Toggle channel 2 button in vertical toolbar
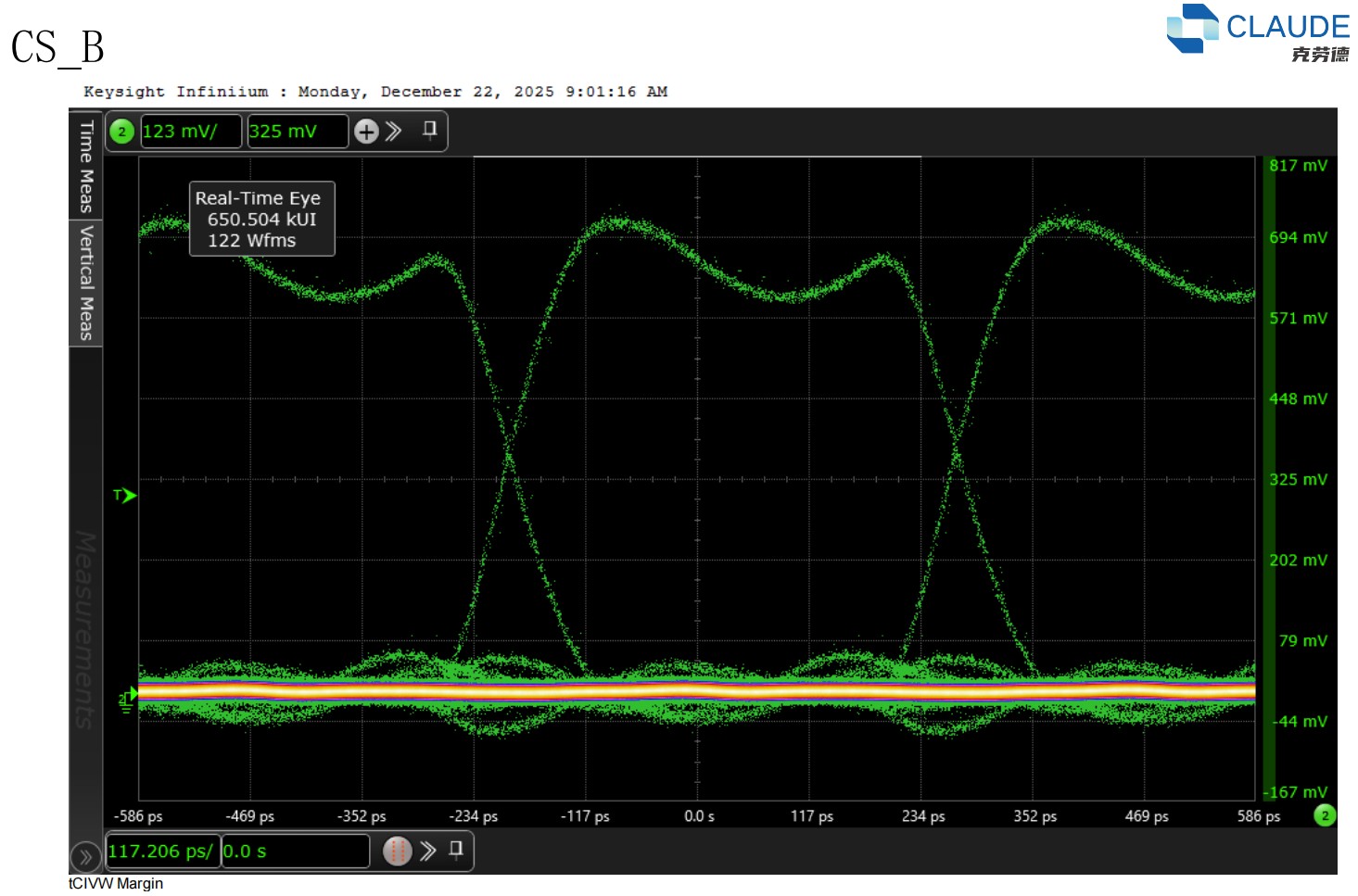The height and width of the screenshot is (896, 1358). pos(121,132)
